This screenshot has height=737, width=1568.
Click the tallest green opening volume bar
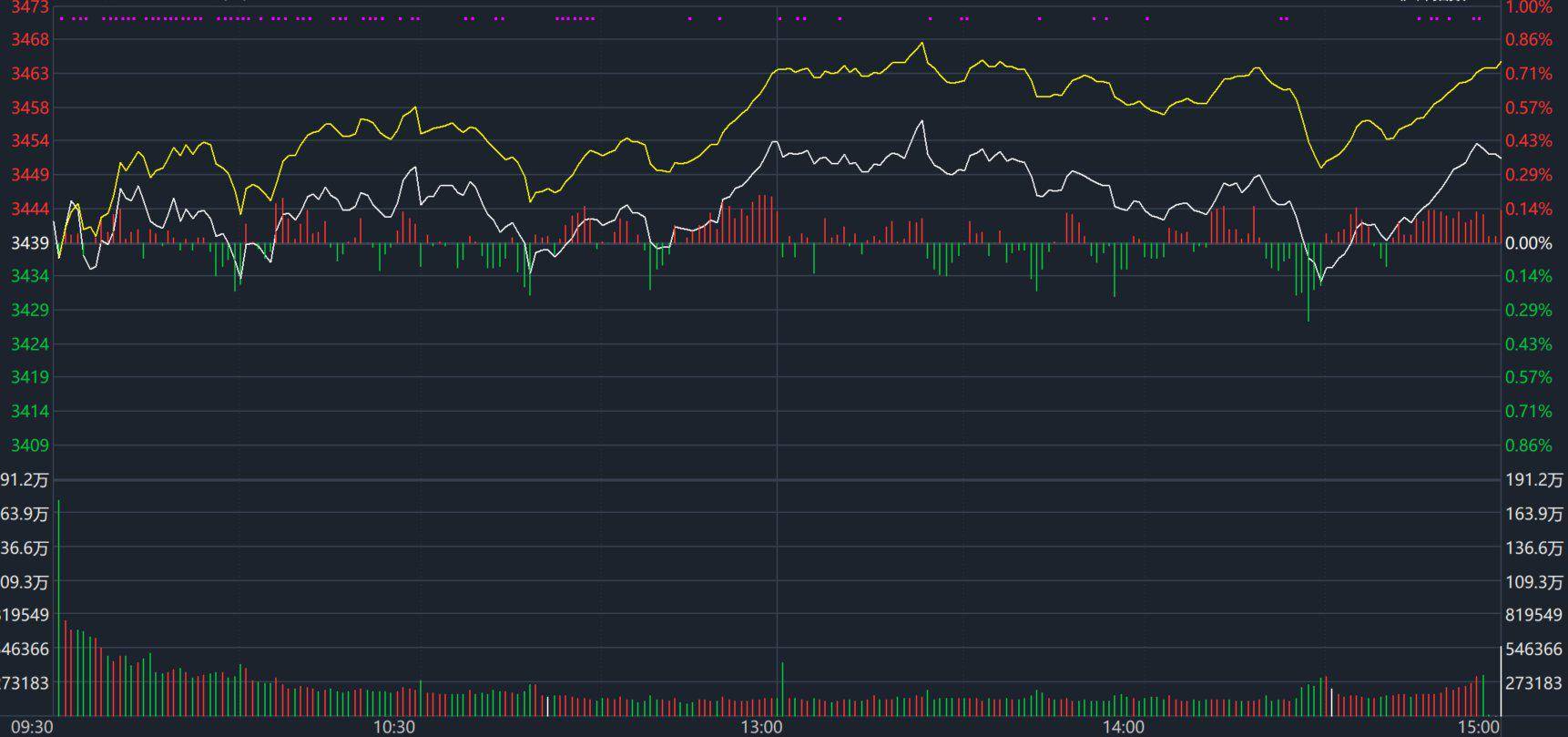coord(59,608)
